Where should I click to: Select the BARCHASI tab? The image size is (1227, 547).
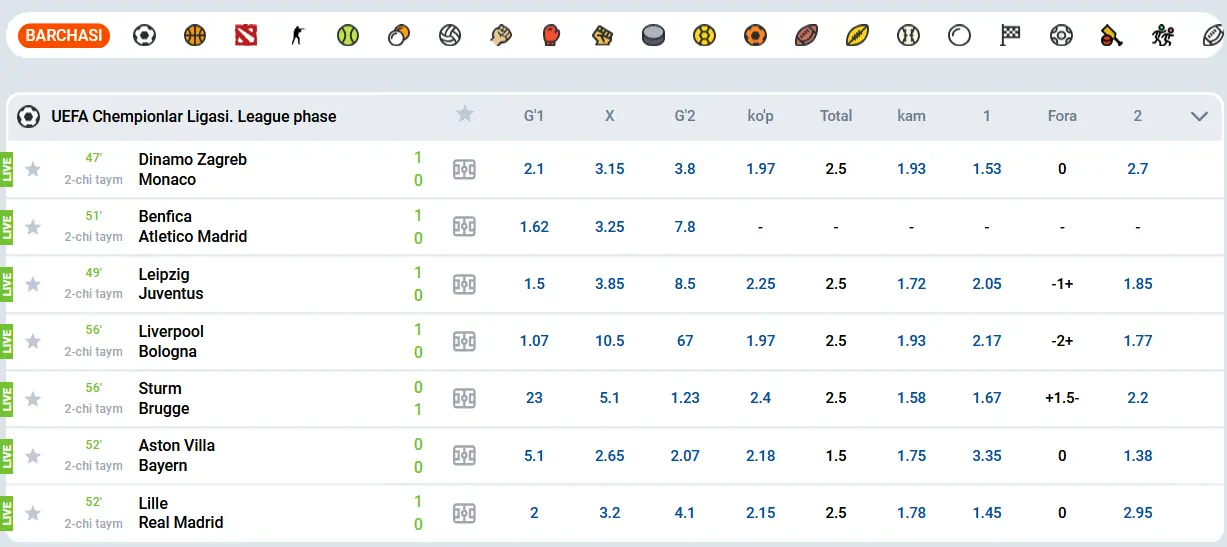[x=64, y=36]
